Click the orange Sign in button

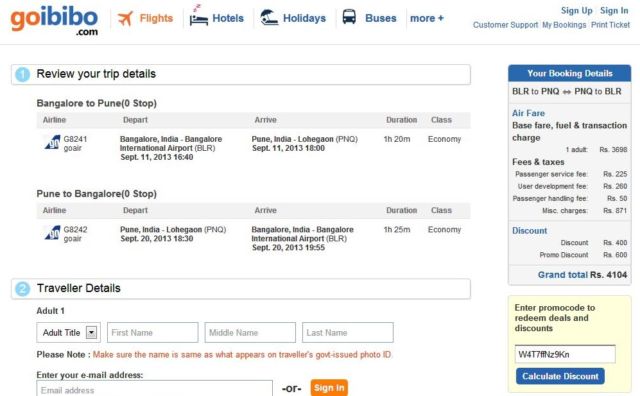(329, 388)
